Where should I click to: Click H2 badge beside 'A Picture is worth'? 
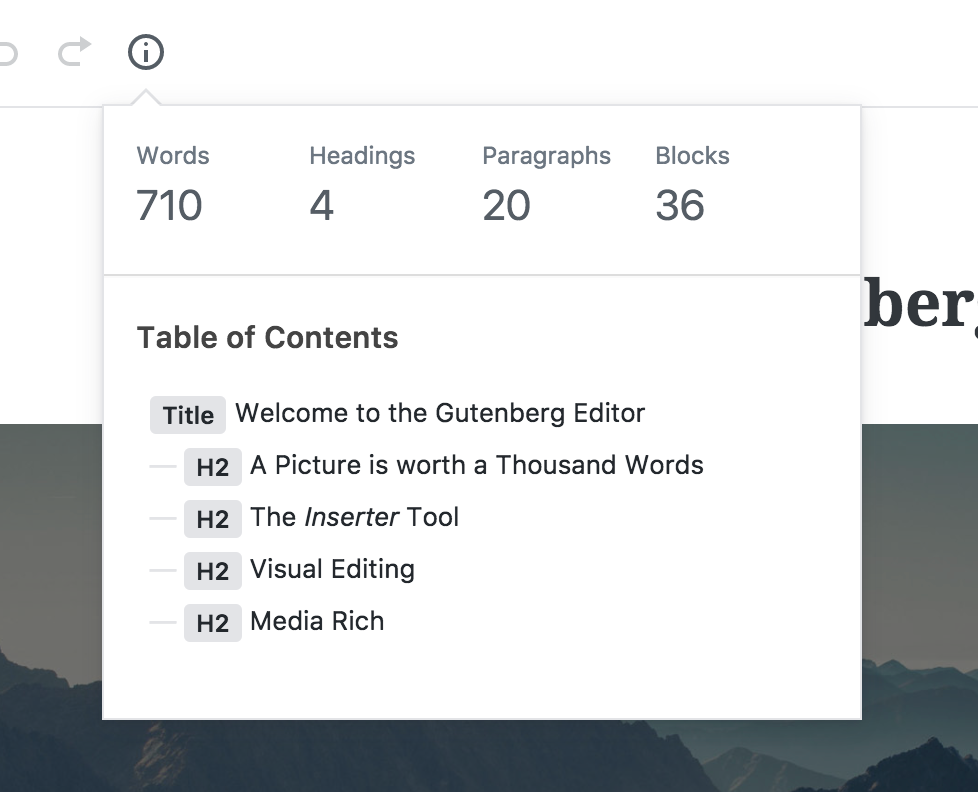[x=213, y=467]
